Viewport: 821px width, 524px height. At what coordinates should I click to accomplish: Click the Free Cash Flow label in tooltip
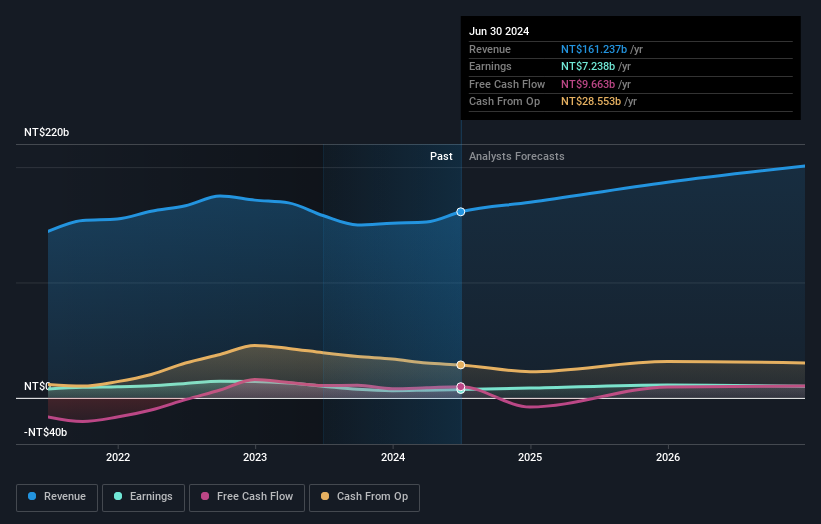tap(507, 84)
